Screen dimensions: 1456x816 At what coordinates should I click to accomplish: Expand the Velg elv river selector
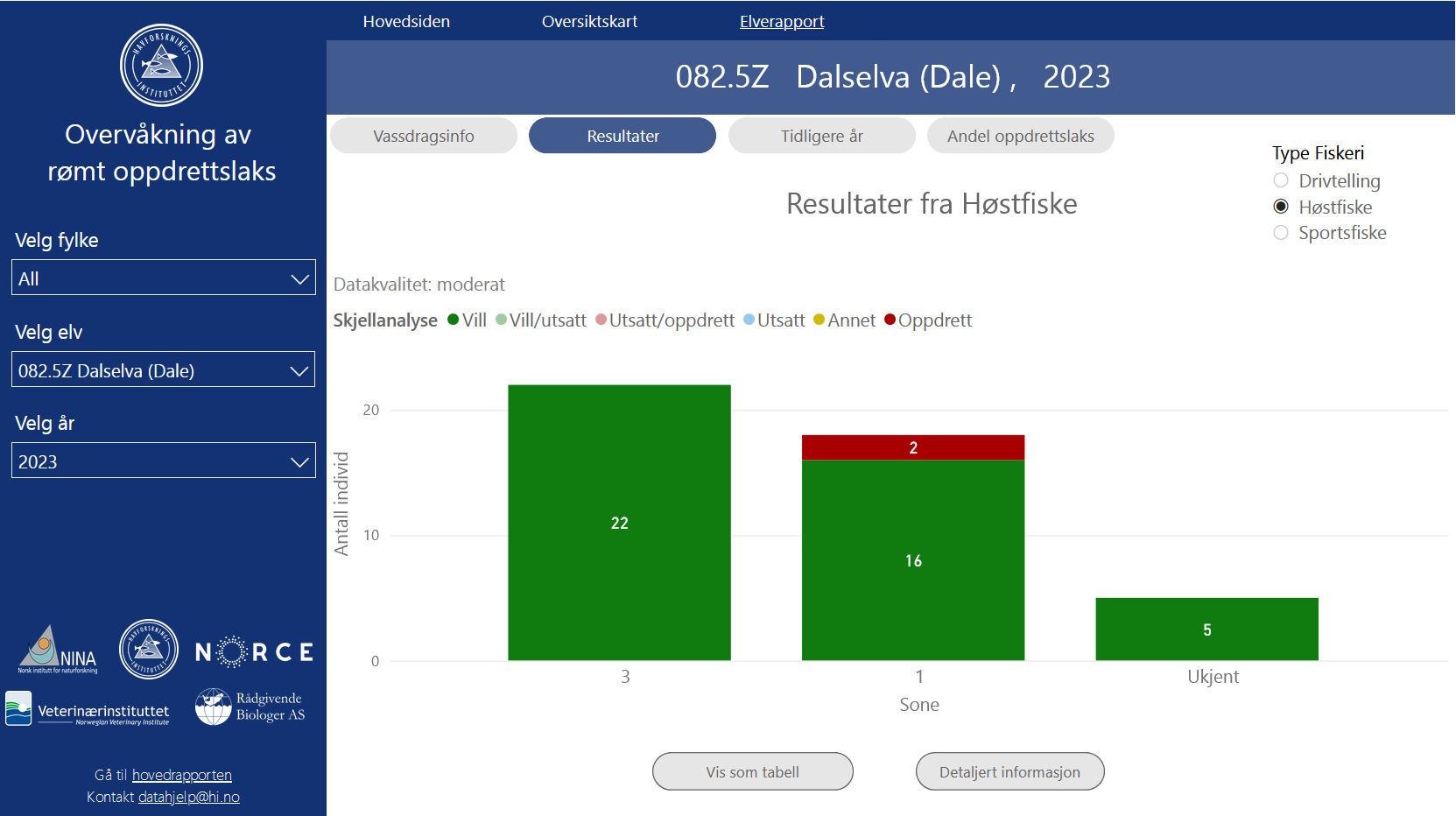click(163, 369)
